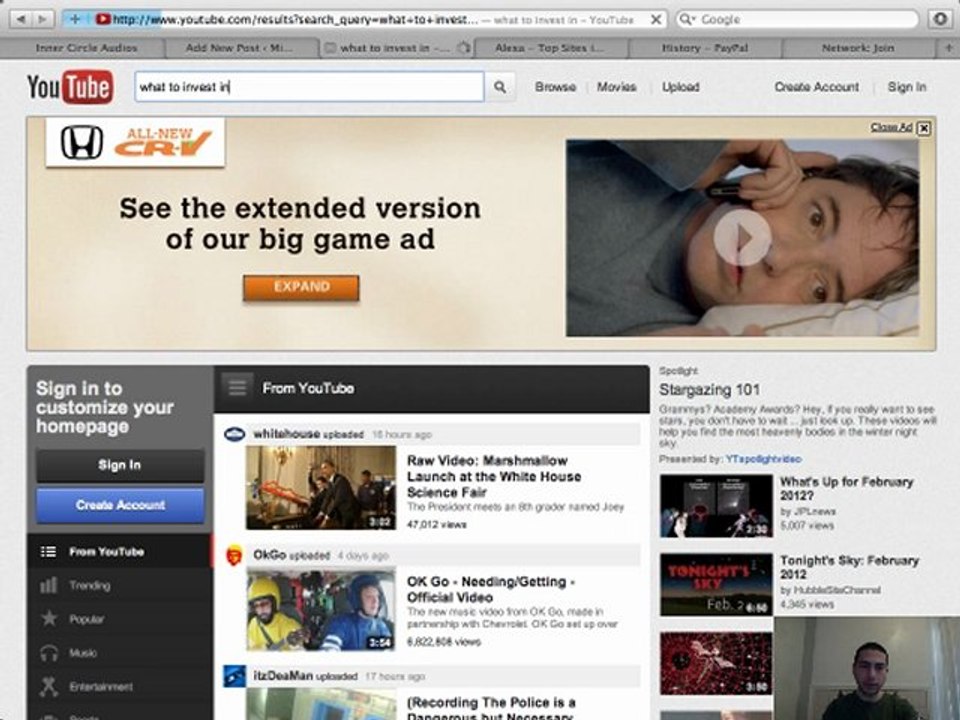Click the Google search field
The image size is (960, 720).
coord(797,20)
